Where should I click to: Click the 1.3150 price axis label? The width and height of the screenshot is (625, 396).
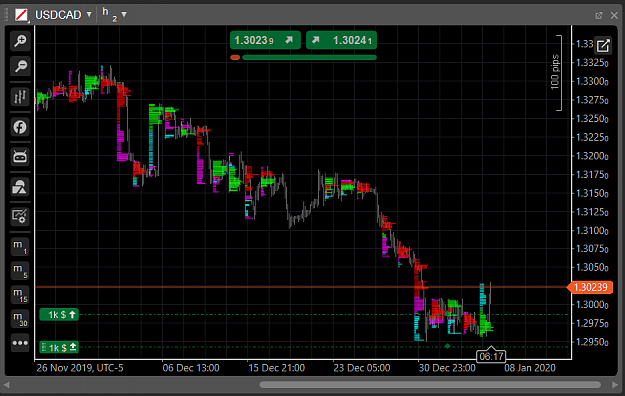click(x=592, y=193)
